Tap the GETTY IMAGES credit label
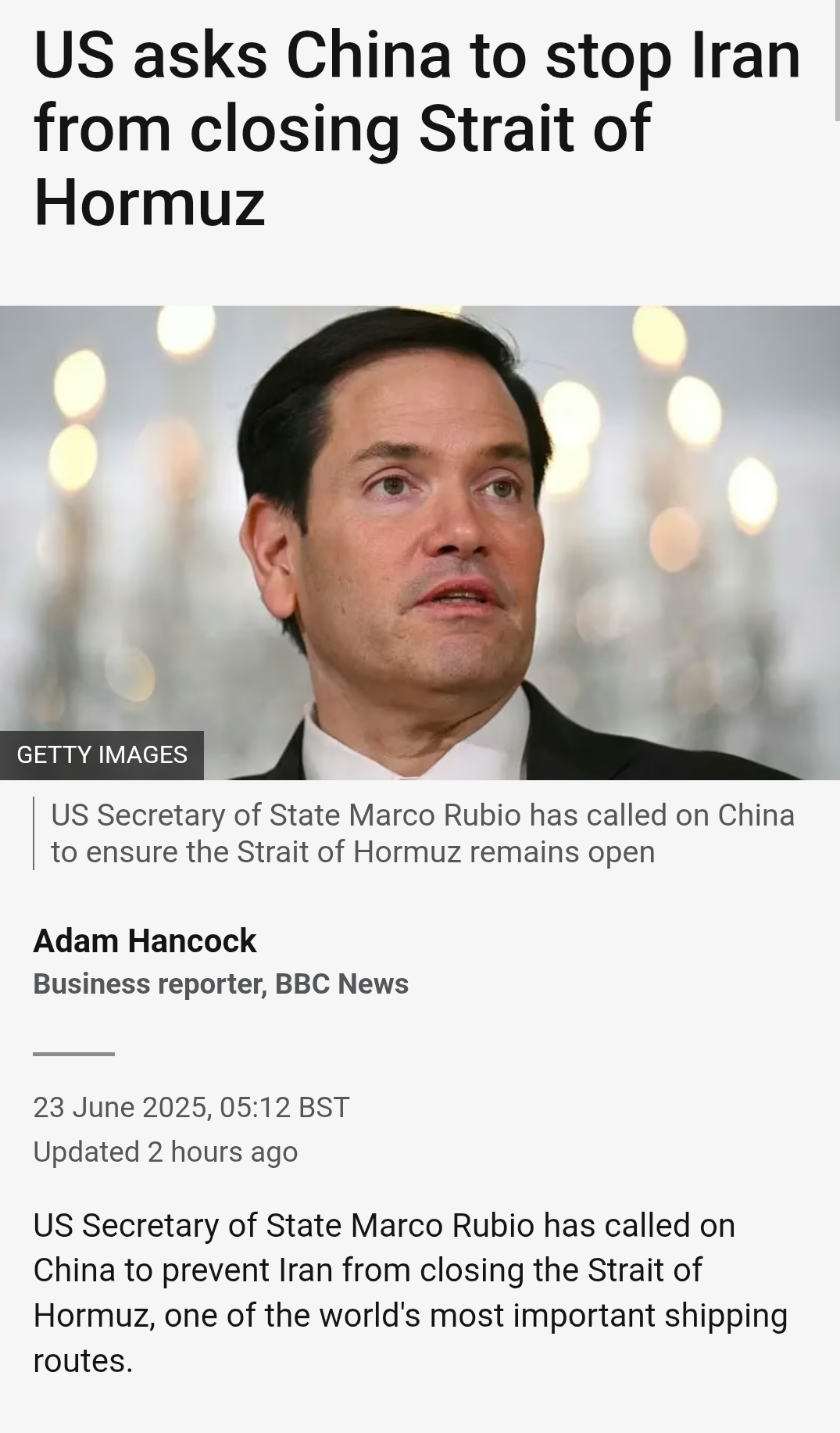Screen dimensions: 840x1433 pos(102,755)
